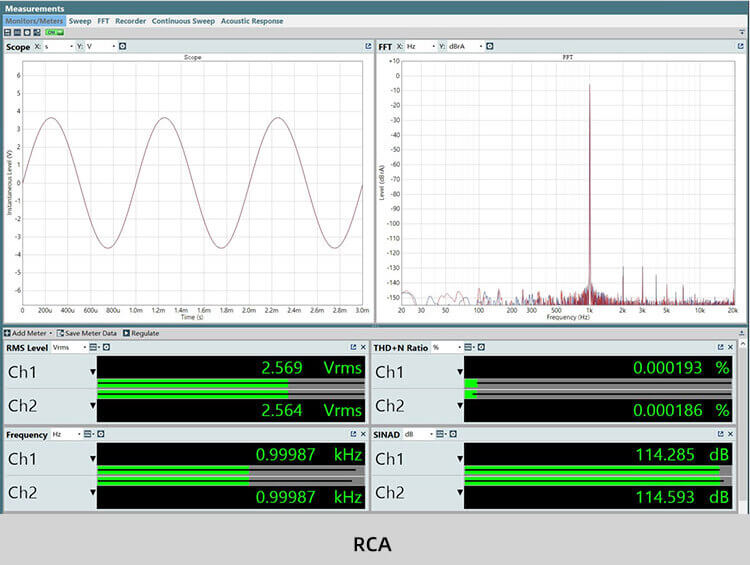
Task: Close the SINAD meter panel
Action: point(731,434)
